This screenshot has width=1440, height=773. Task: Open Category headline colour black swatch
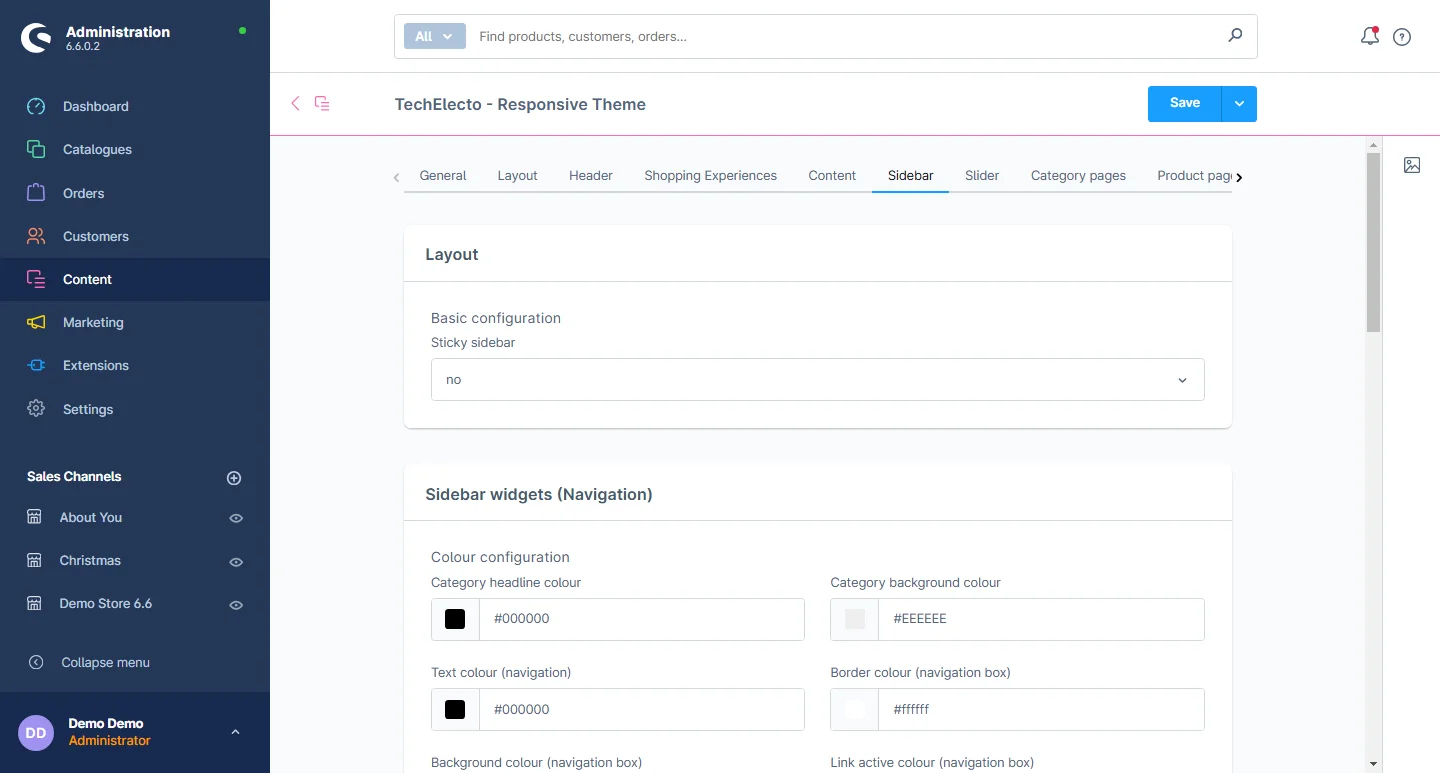tap(455, 619)
